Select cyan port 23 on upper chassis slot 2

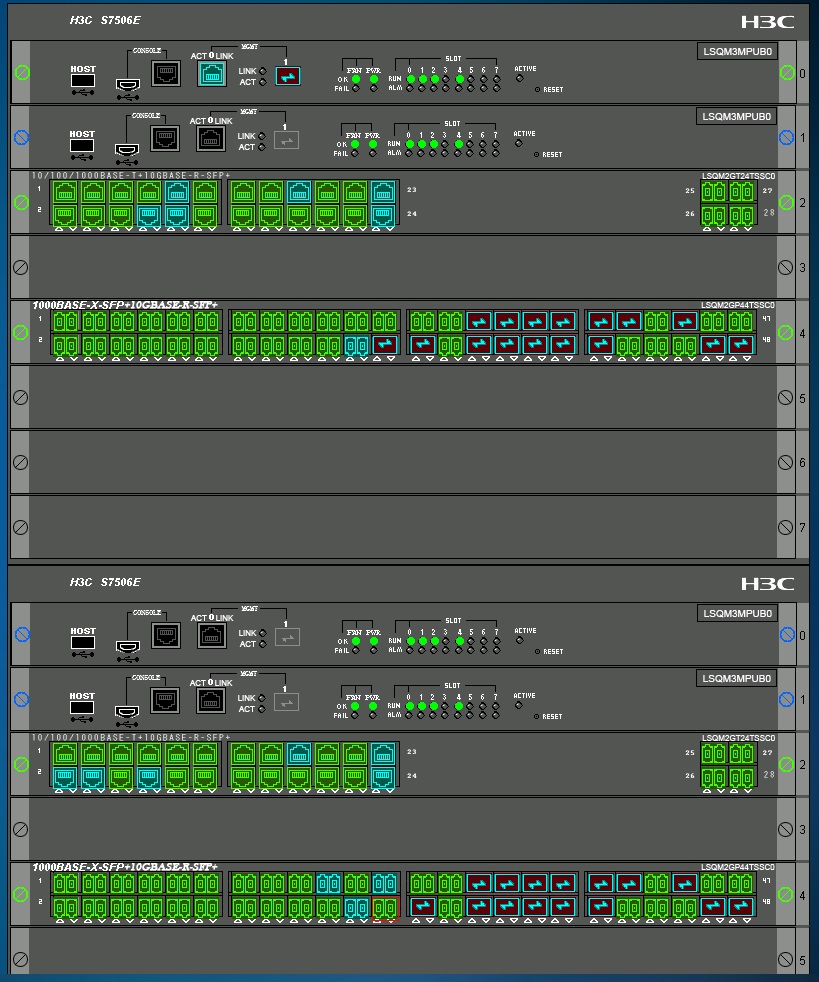[383, 192]
